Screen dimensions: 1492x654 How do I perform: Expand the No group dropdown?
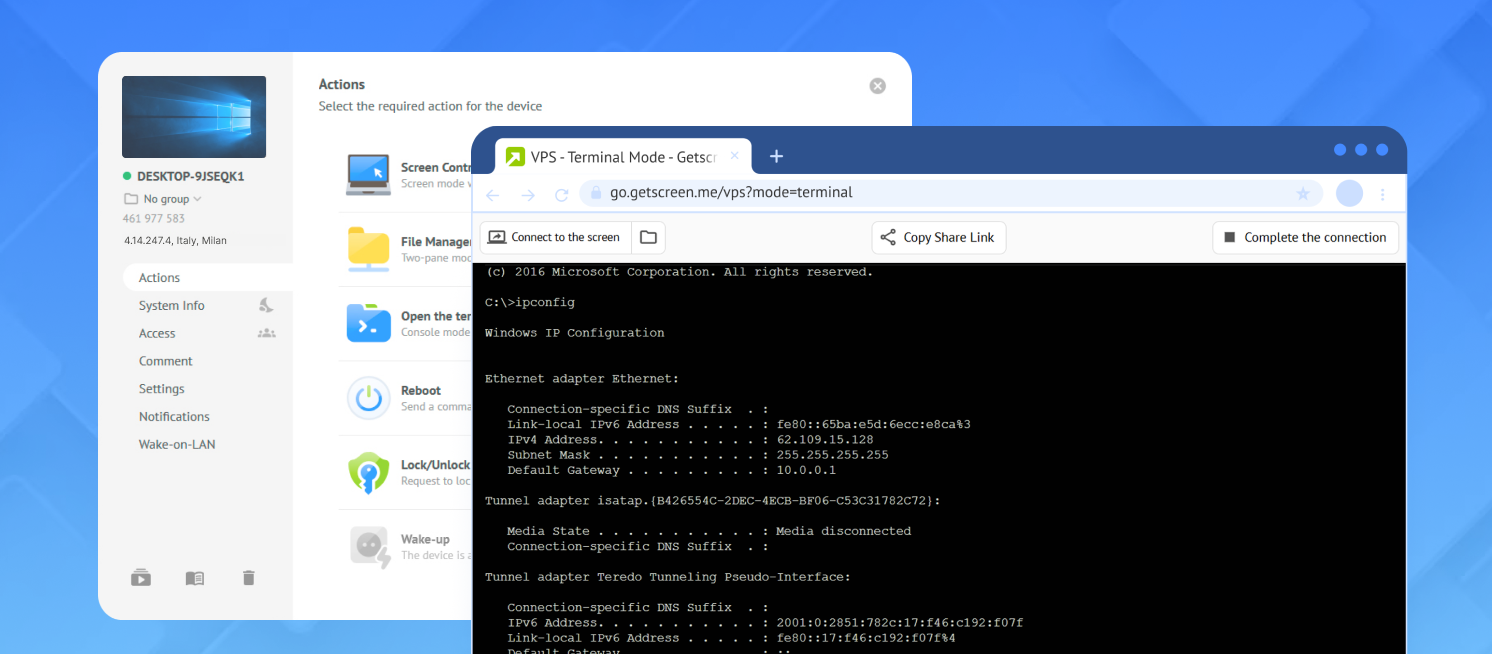197,199
